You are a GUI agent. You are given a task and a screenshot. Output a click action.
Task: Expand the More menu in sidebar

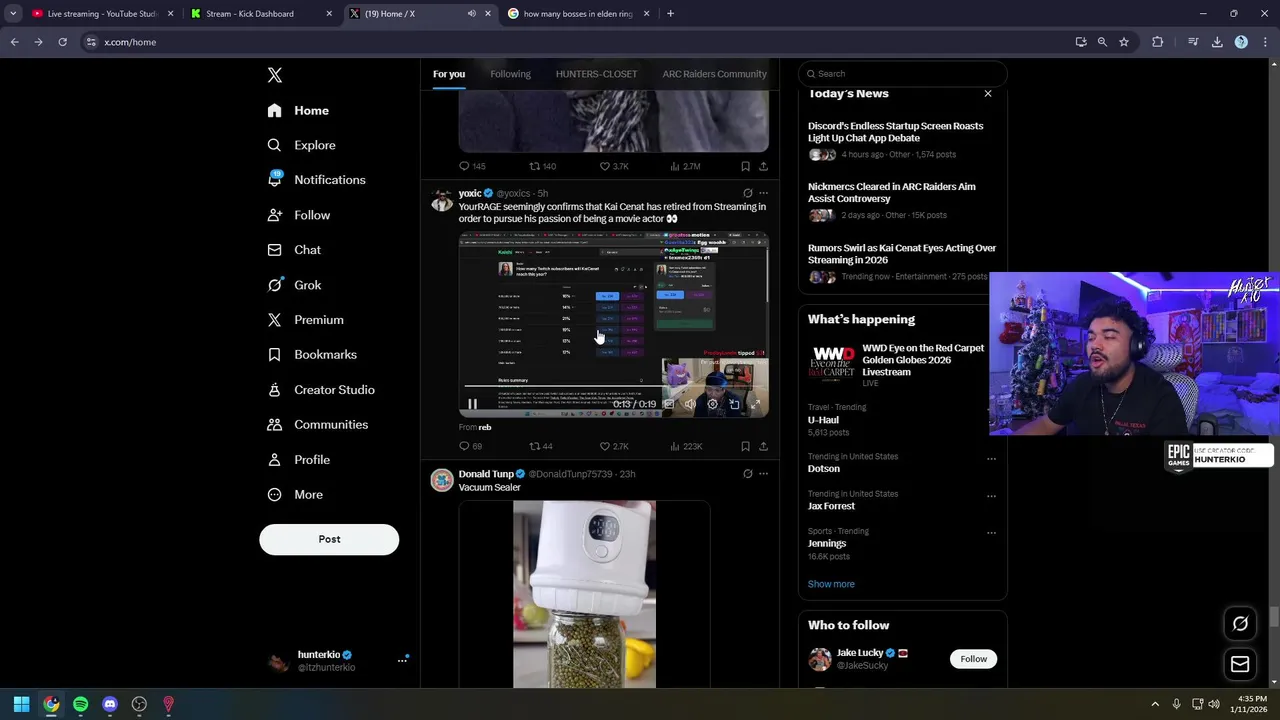pos(295,495)
